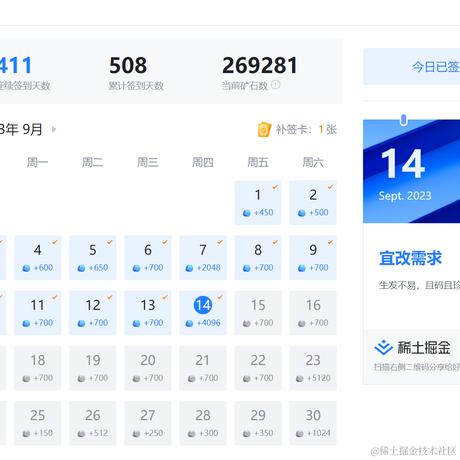460x460 pixels.
Task: Select today's highlighted day 14
Action: (203, 313)
